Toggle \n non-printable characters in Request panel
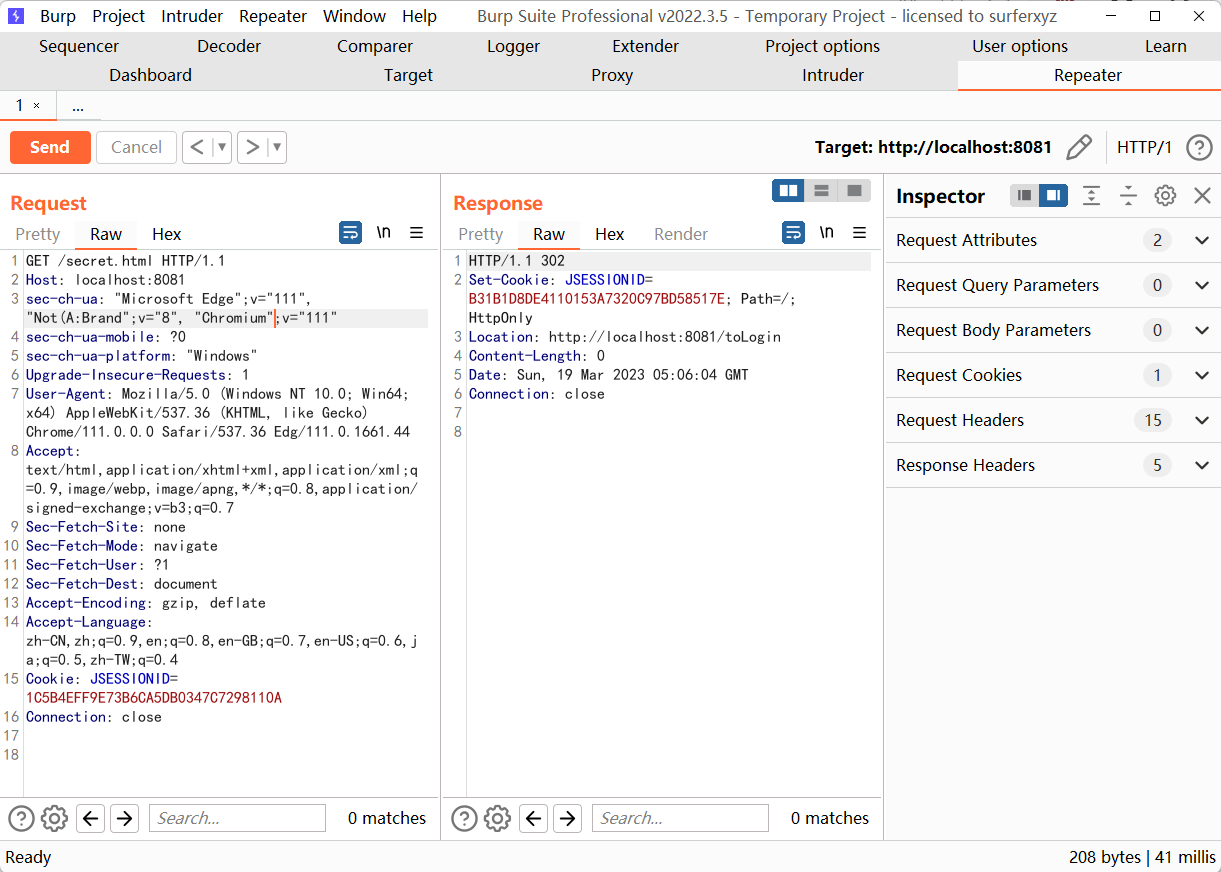 coord(384,233)
